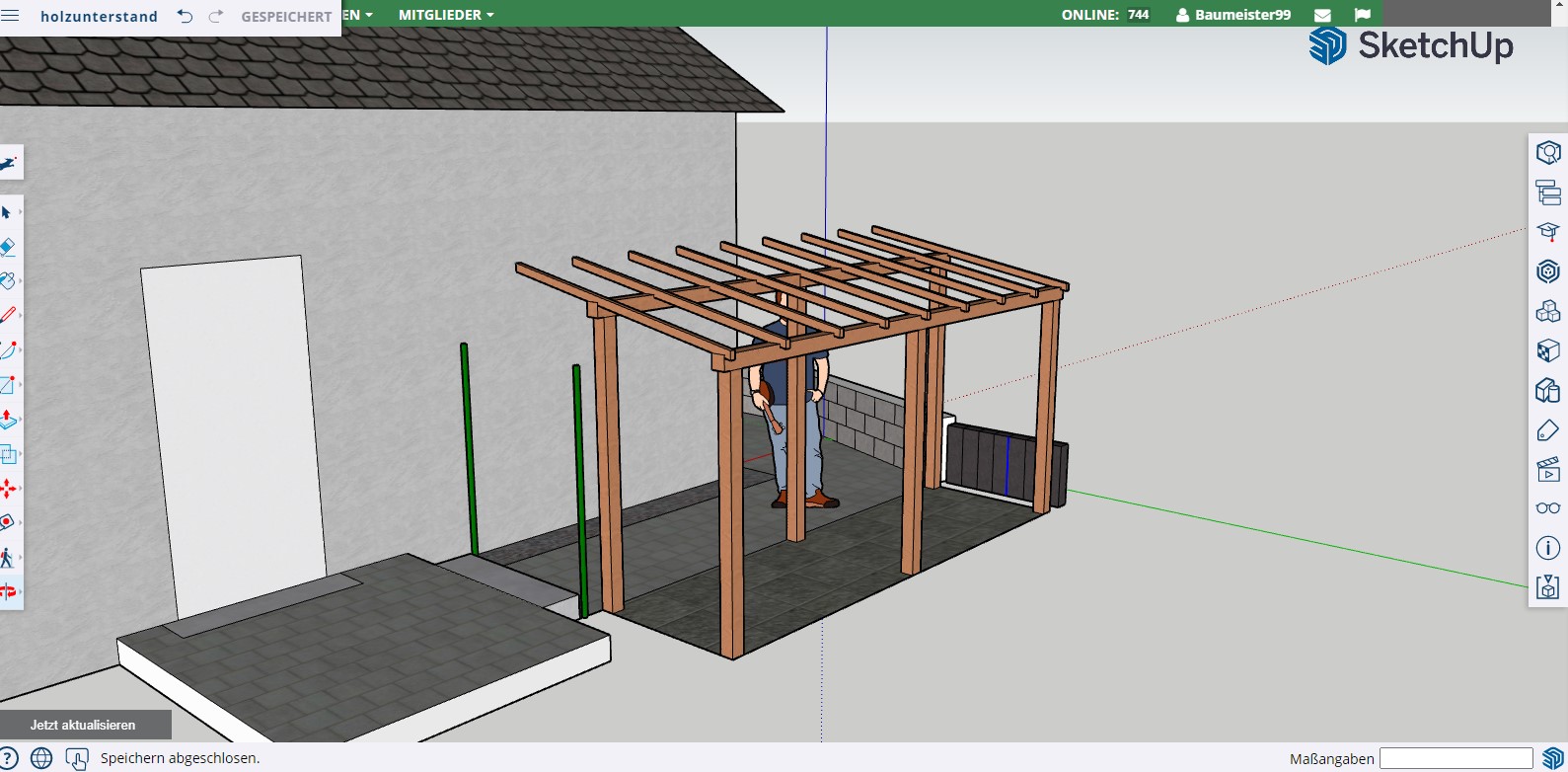
Task: Open the Instructor graduation cap panel
Action: pyautogui.click(x=1547, y=232)
